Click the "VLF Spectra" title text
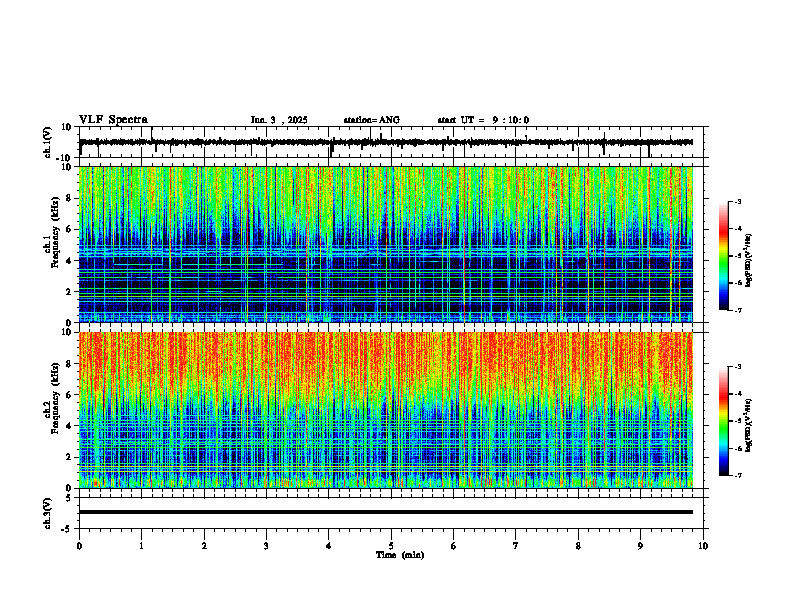Screen dimensions: 792x612 (x=113, y=120)
